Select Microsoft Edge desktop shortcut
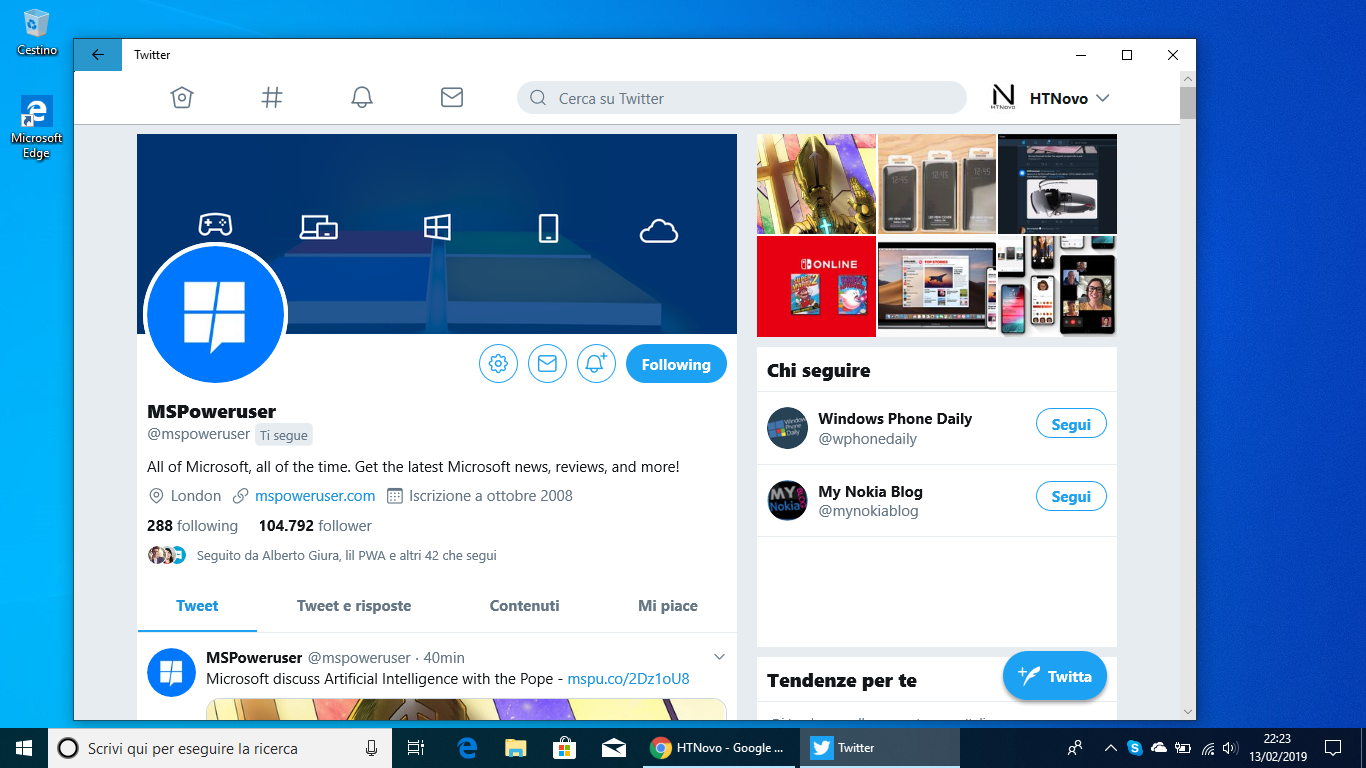The width and height of the screenshot is (1366, 768). (x=37, y=127)
